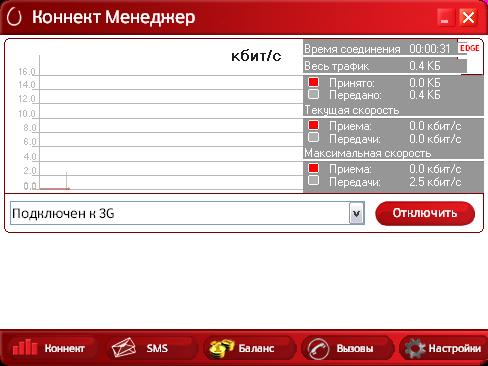488x366 pixels.
Task: Click gray Передачи swatch under Текущая скорость
Action: 313,137
